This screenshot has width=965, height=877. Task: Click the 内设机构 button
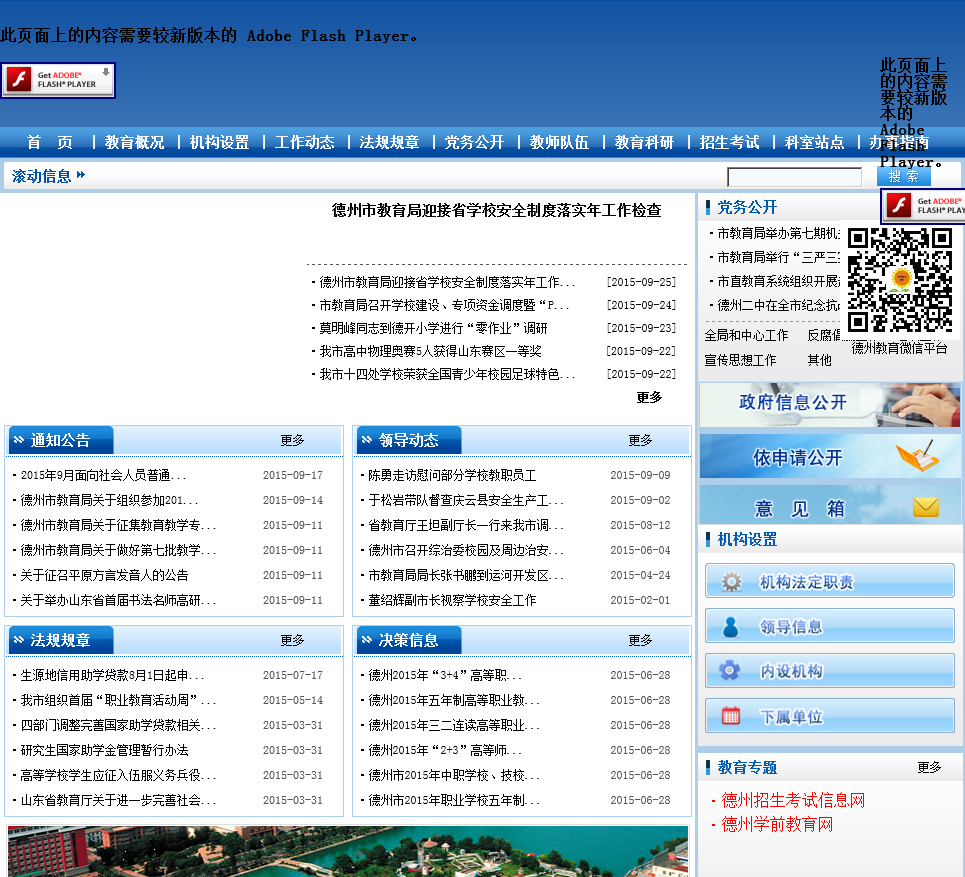(x=830, y=670)
